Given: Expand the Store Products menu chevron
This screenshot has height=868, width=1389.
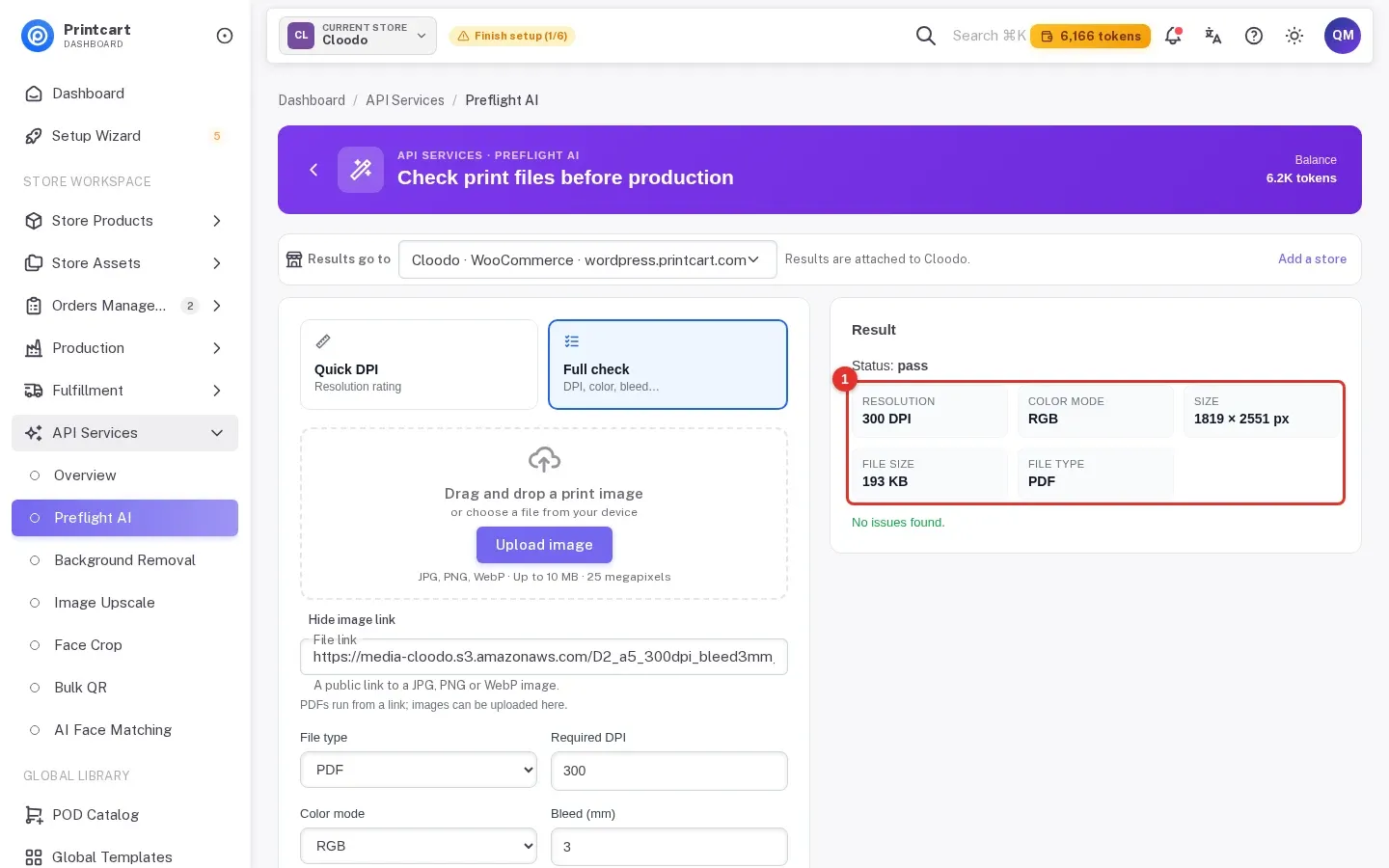Looking at the screenshot, I should coord(217,221).
